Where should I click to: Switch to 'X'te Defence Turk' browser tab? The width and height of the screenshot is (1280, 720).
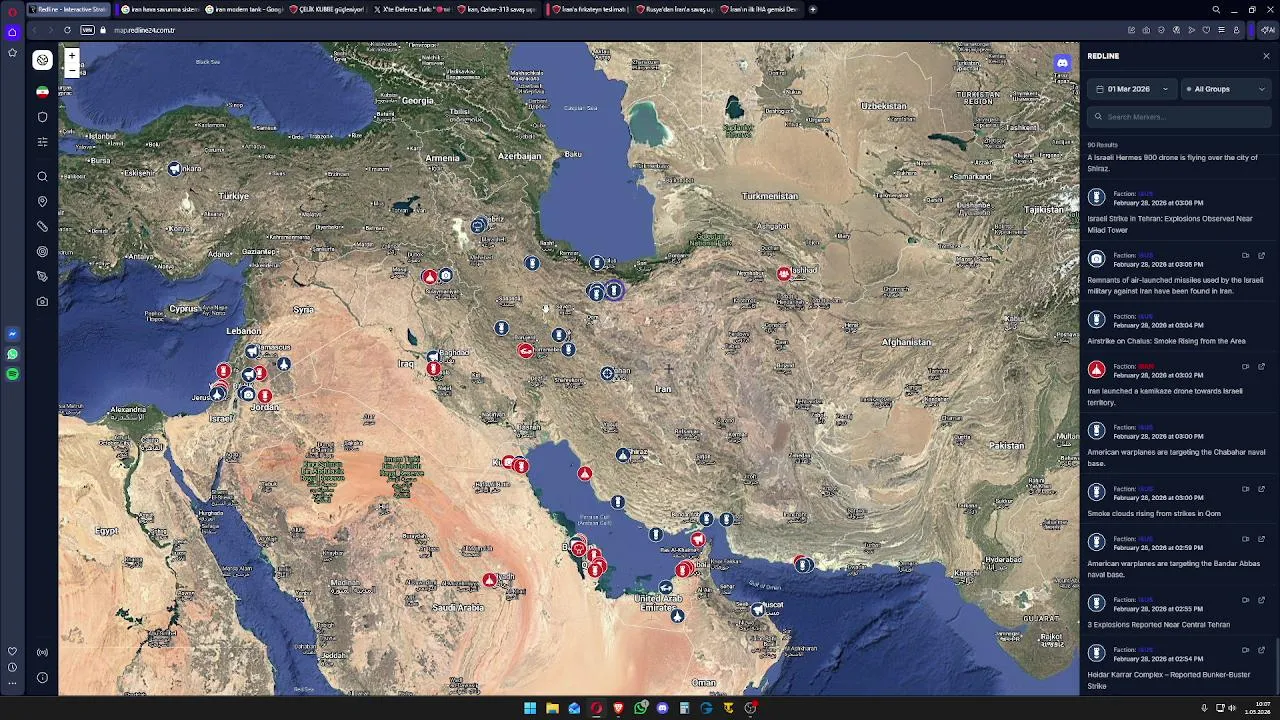[413, 9]
